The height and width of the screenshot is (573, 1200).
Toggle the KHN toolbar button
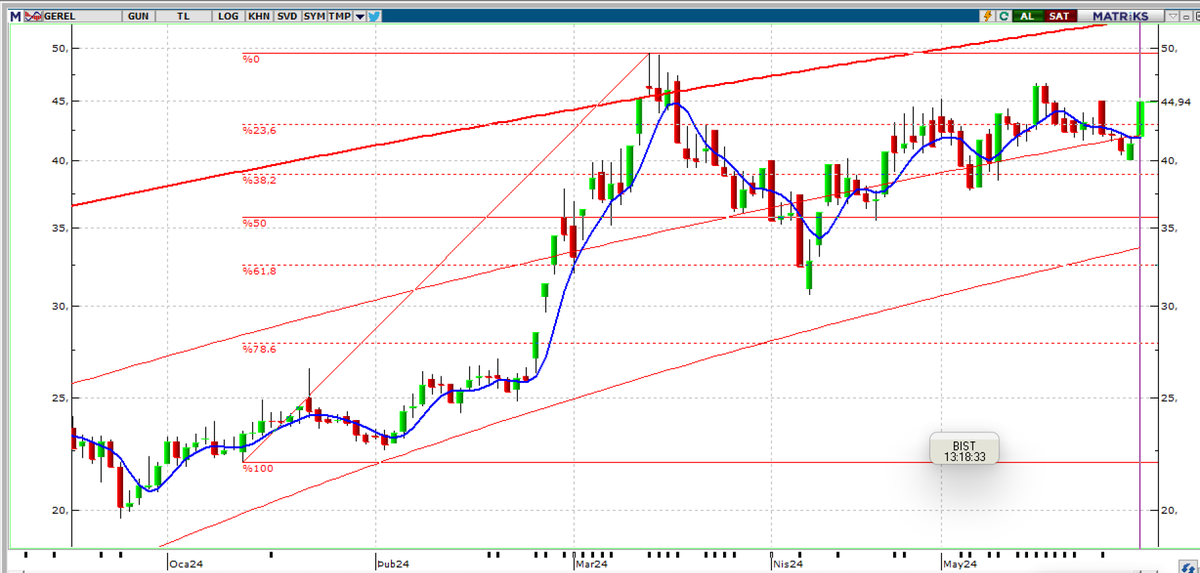point(258,16)
